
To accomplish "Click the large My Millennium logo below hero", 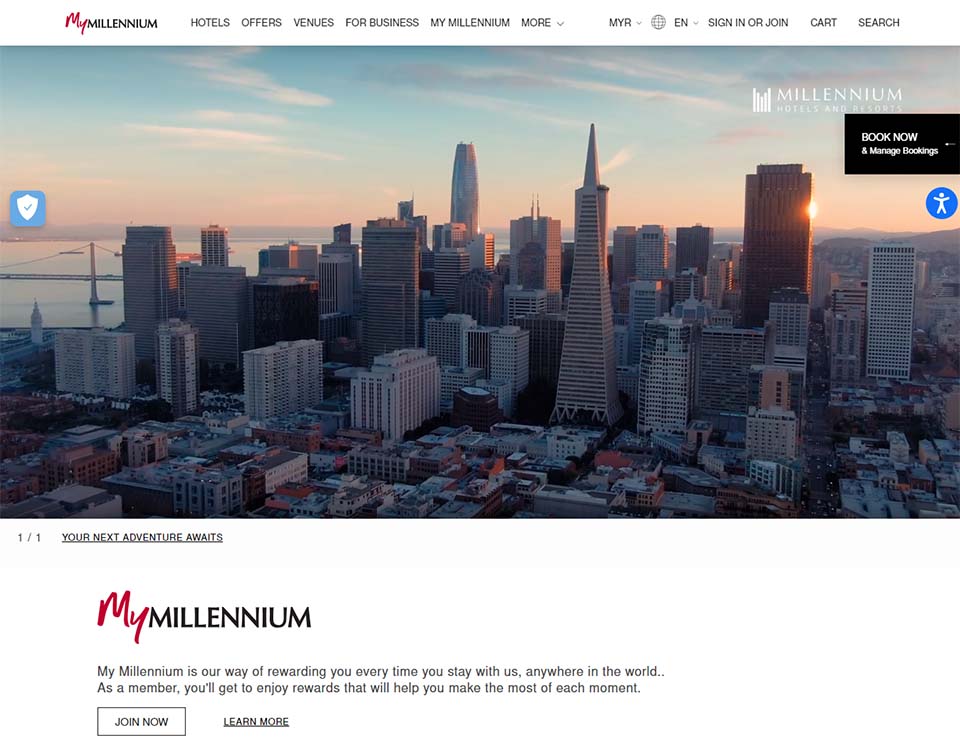I will tap(204, 617).
